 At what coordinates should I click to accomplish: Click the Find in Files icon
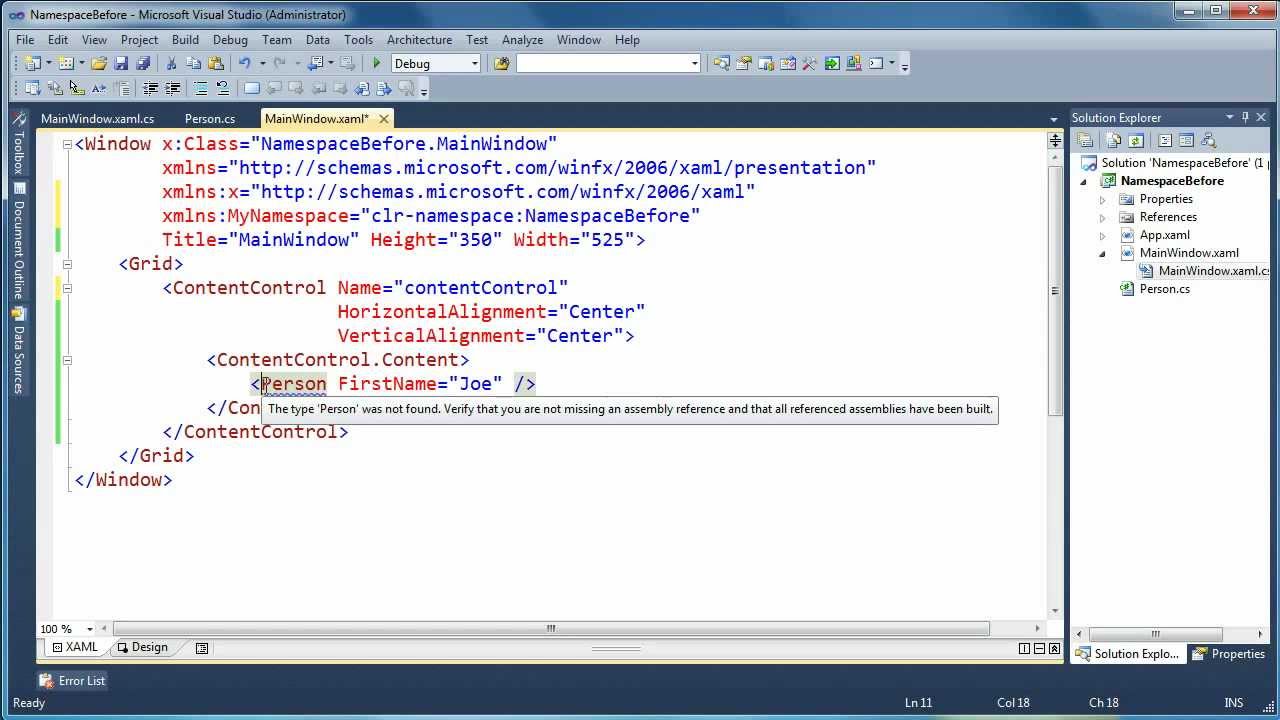[502, 63]
